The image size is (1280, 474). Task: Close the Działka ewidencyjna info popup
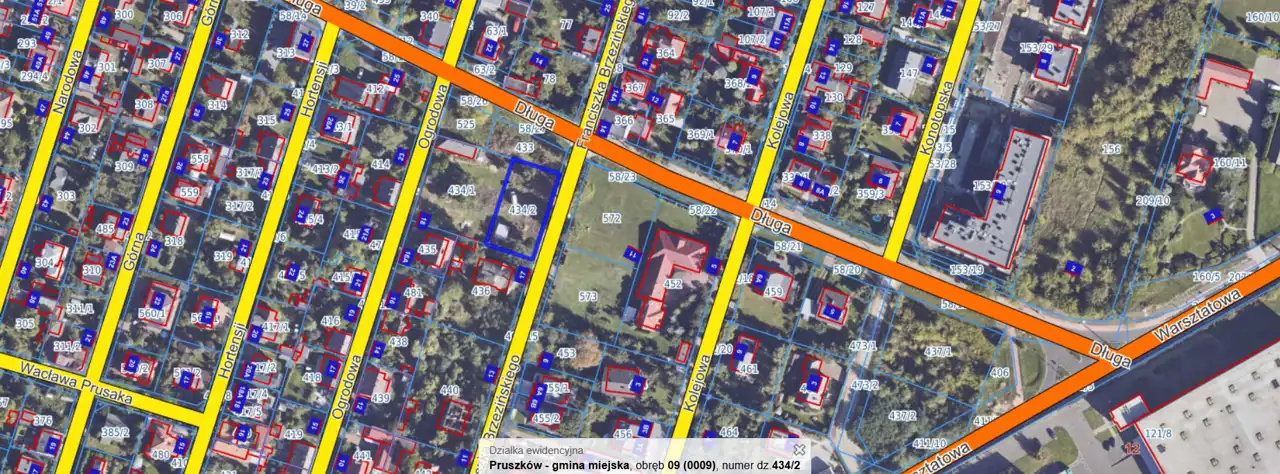click(x=799, y=450)
